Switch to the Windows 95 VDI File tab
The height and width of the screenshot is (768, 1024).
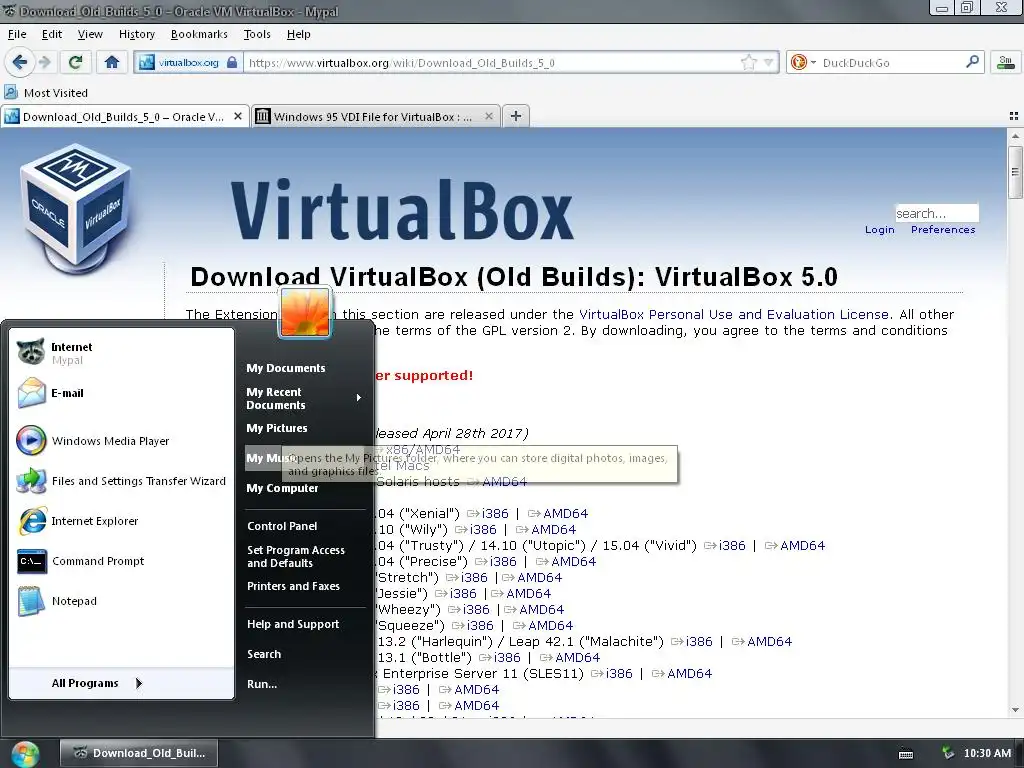tap(376, 116)
